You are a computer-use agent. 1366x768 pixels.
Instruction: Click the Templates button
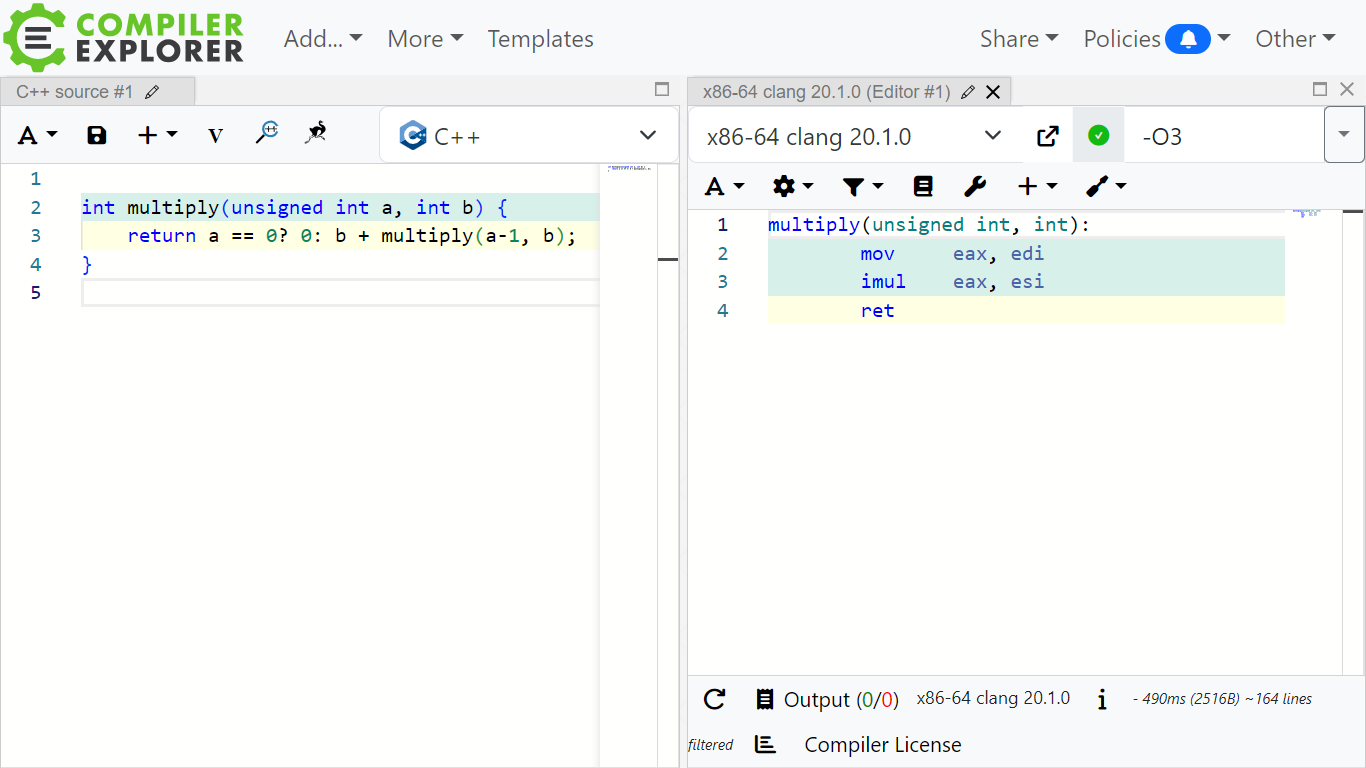click(540, 39)
